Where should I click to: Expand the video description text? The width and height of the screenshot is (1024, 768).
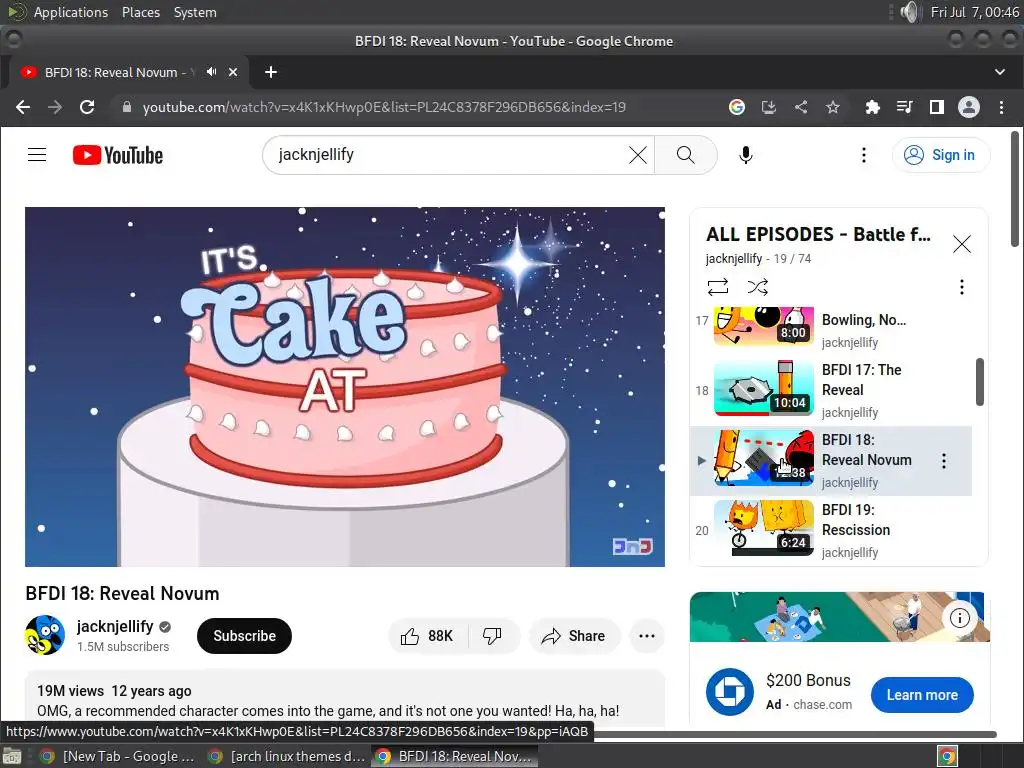pyautogui.click(x=345, y=699)
